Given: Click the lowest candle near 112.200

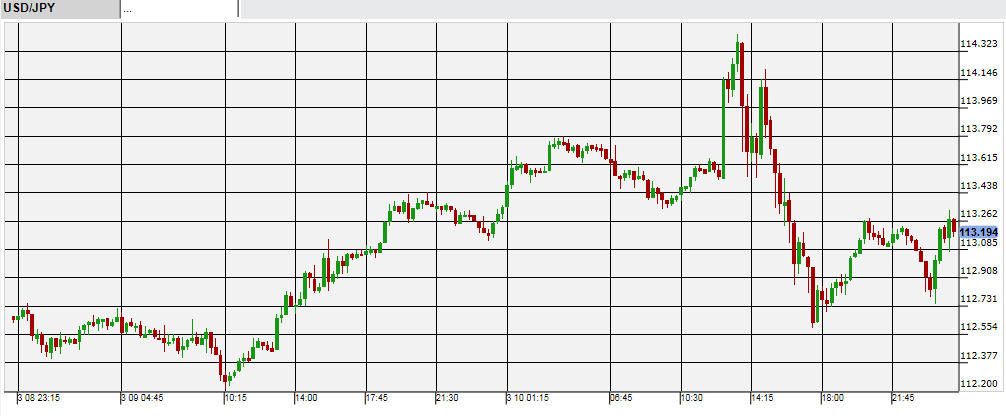Looking at the screenshot, I should click(x=227, y=377).
